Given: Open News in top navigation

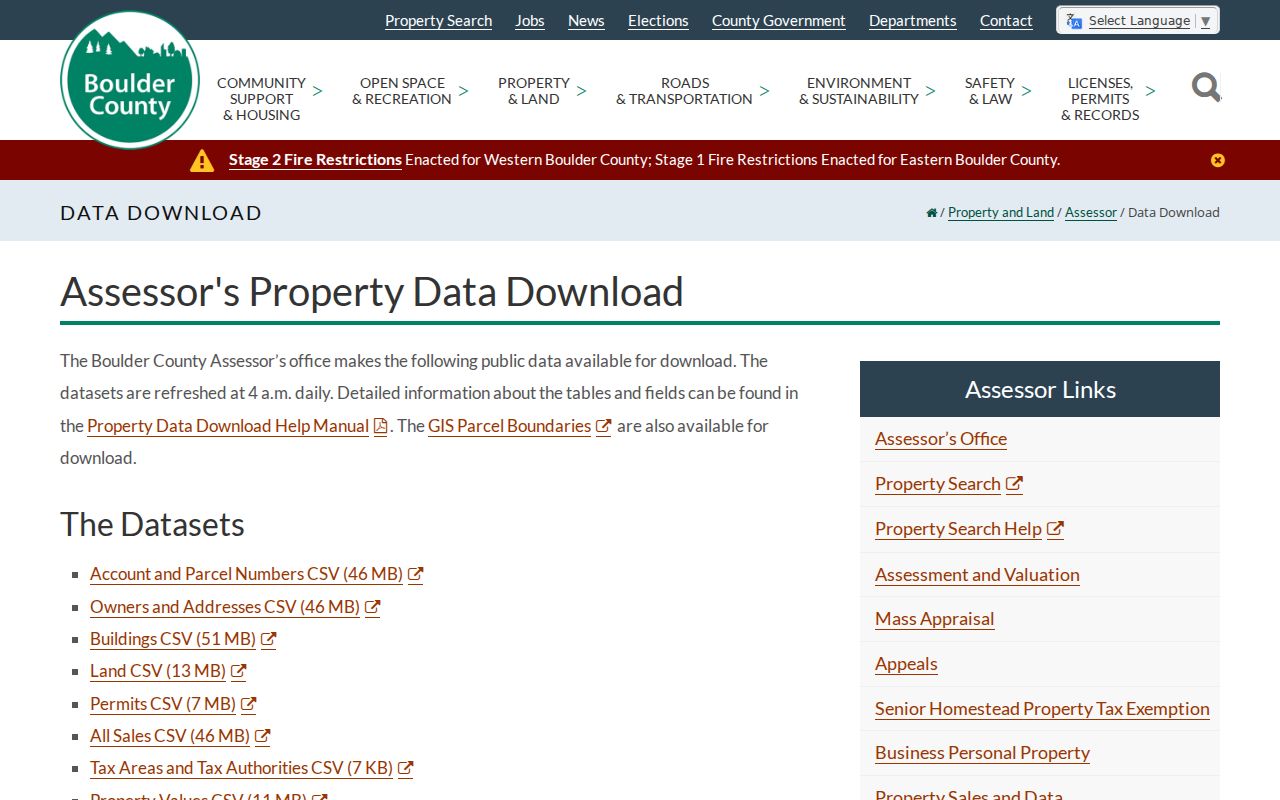Looking at the screenshot, I should coord(586,21).
